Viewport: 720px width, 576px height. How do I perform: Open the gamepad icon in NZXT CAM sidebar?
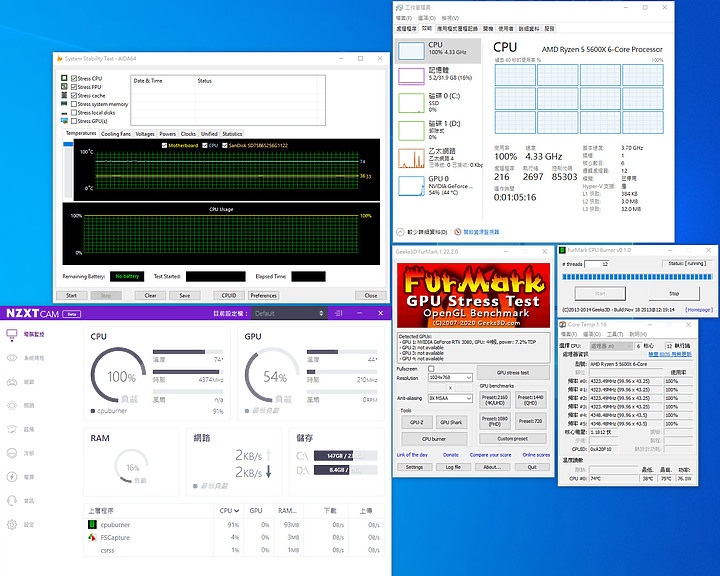[x=12, y=382]
